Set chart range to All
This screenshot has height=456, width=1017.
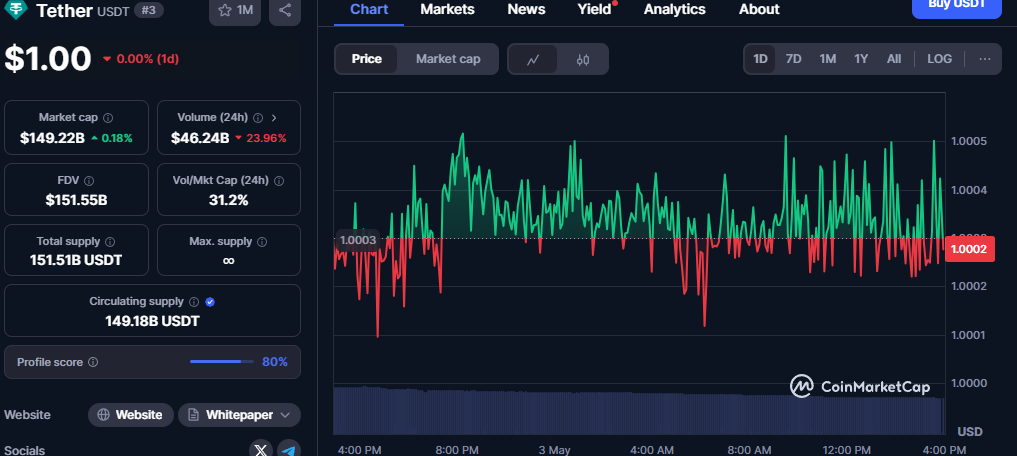point(894,59)
